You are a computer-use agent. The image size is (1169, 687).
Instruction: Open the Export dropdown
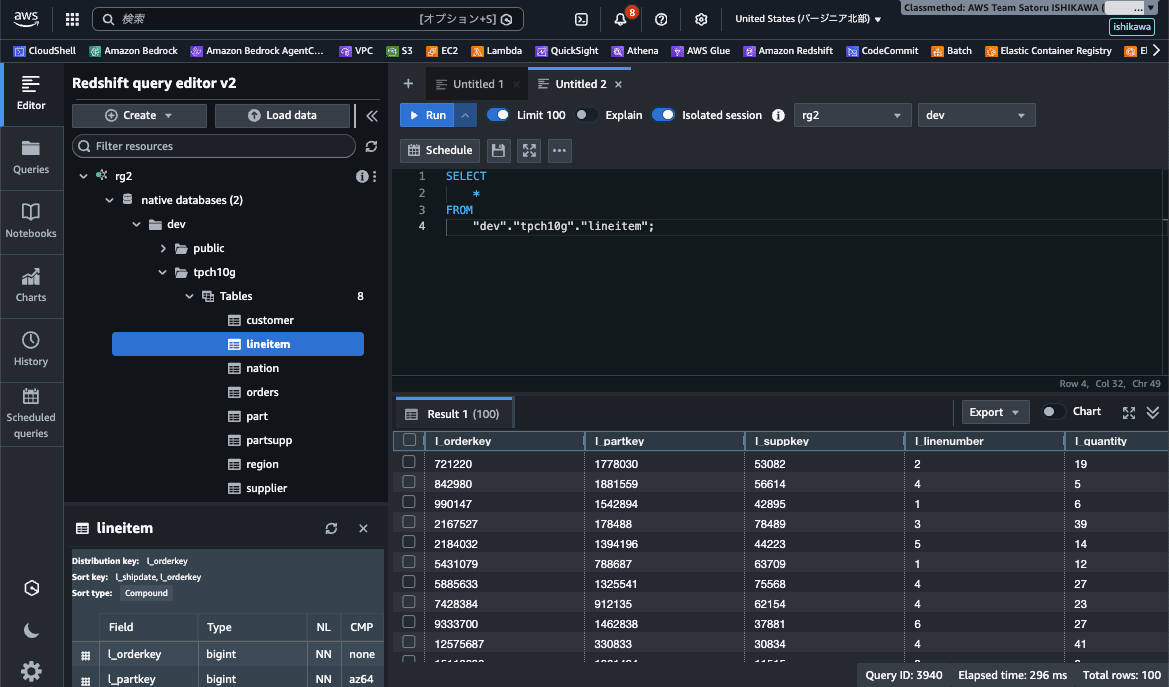pos(995,412)
